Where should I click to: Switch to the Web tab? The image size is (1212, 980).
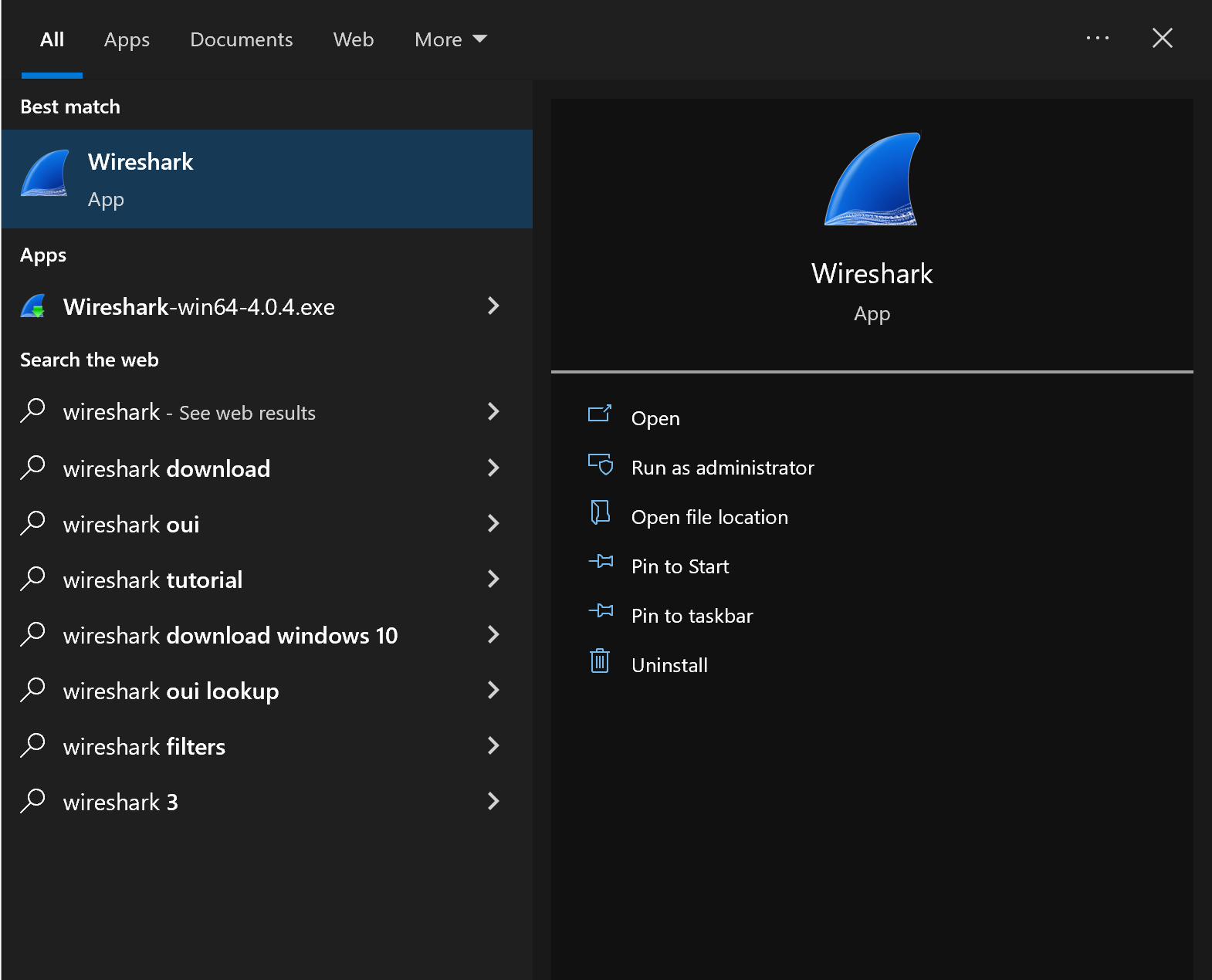[354, 39]
